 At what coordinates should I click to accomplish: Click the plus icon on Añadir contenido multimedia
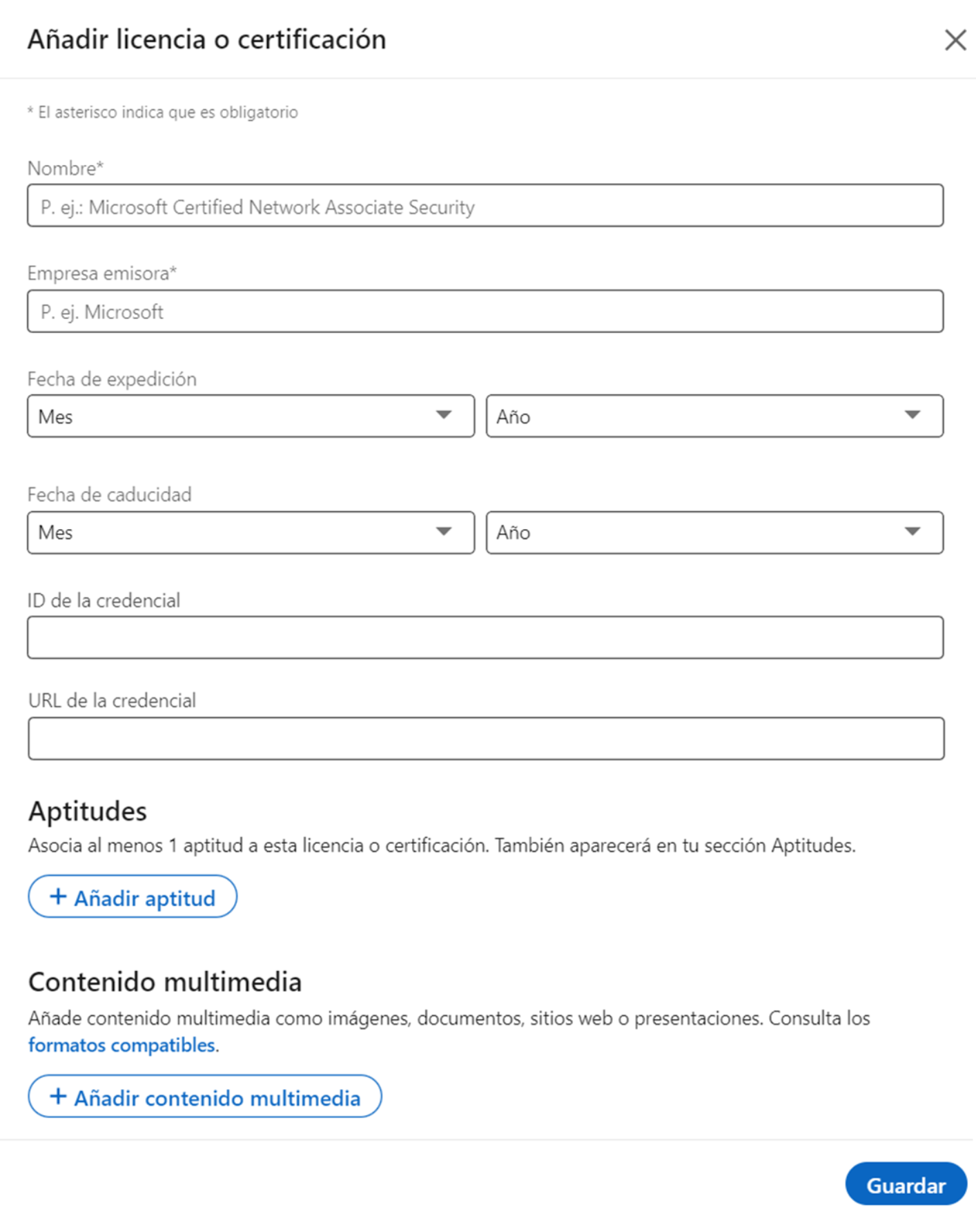point(59,1096)
